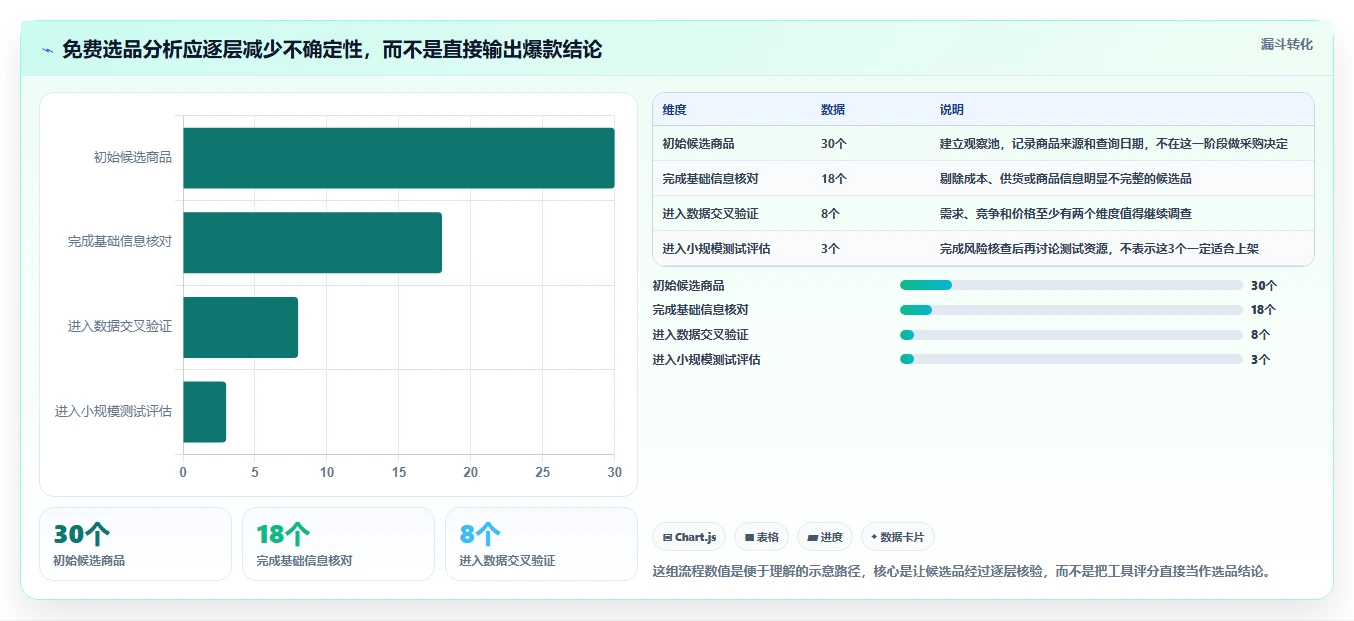Click the 漏斗转化 label in the header
This screenshot has width=1354, height=621.
(x=1286, y=44)
